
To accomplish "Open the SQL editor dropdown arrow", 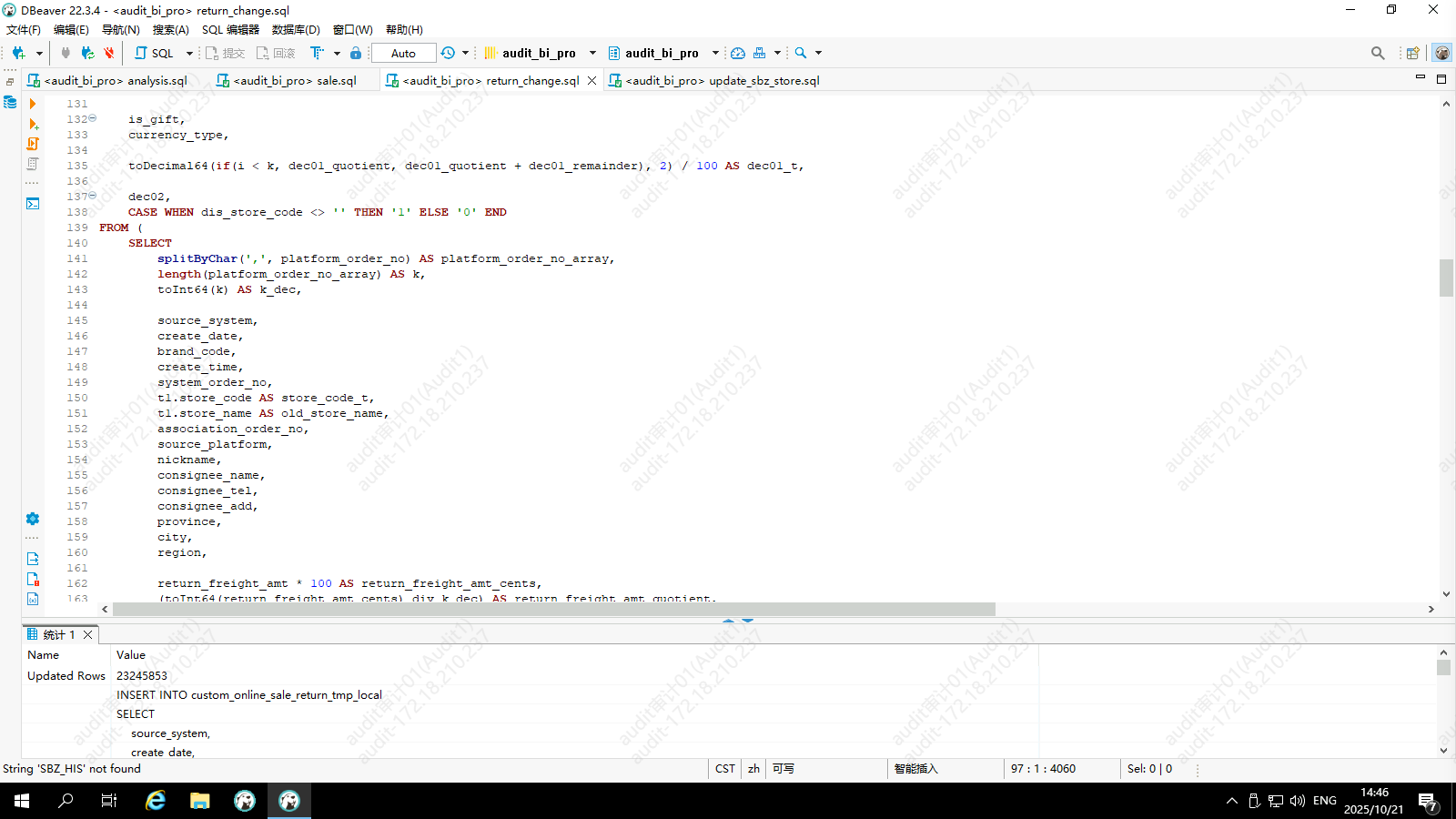I will (x=189, y=53).
